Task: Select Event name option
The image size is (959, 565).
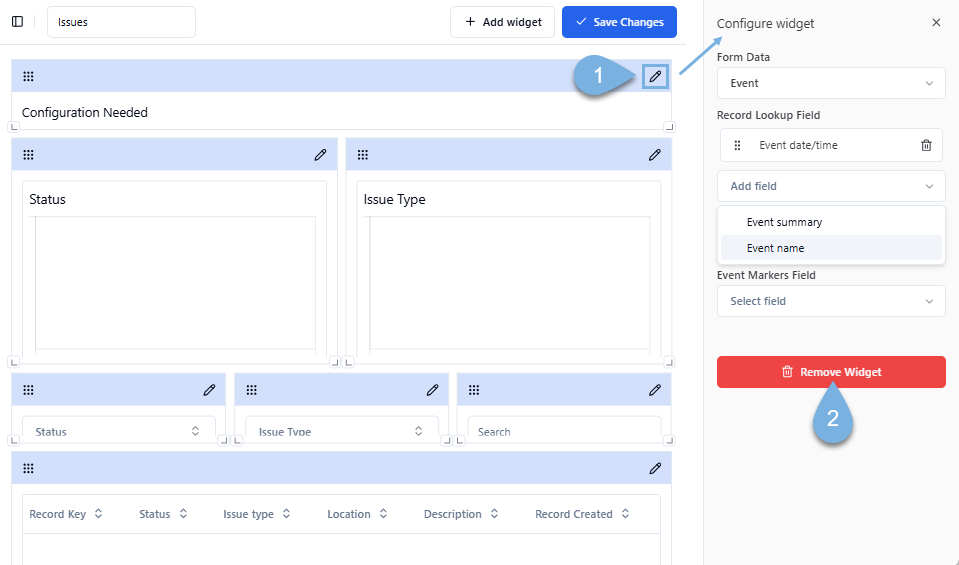Action: tap(775, 248)
